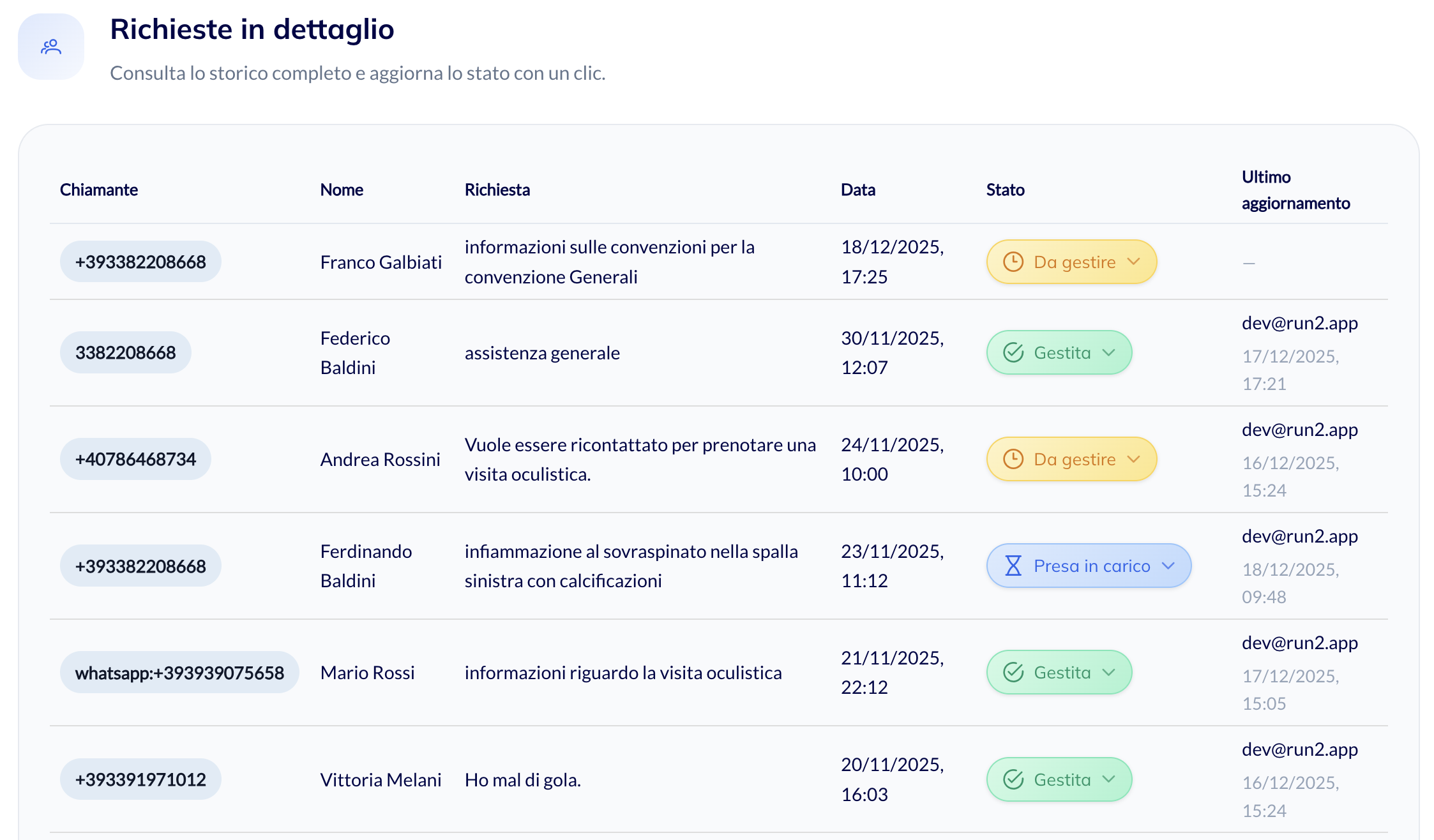Viewport: 1434px width, 840px height.
Task: Click the Da gestire badge on Franco Galbiati's row
Action: 1071,262
